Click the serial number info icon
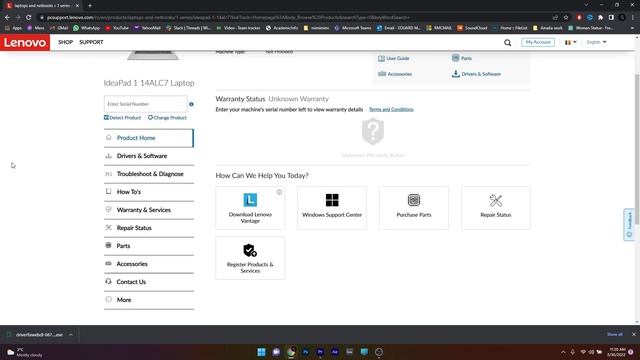The height and width of the screenshot is (360, 640). pos(191,104)
